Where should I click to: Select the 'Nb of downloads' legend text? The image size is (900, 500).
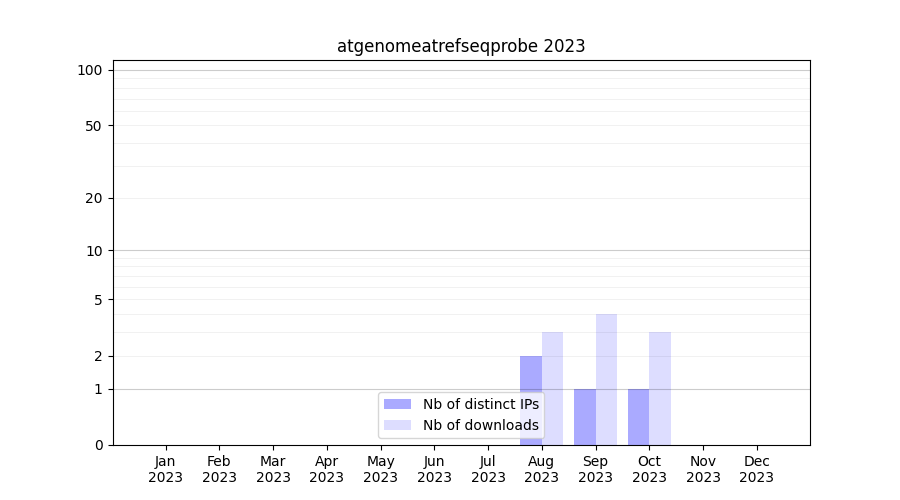click(480, 425)
